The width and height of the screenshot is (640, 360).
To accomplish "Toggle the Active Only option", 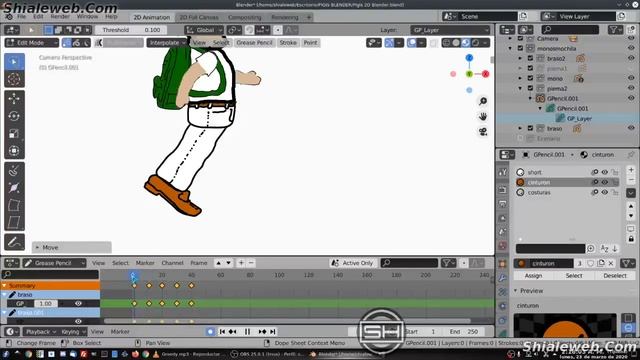I will click(x=353, y=263).
